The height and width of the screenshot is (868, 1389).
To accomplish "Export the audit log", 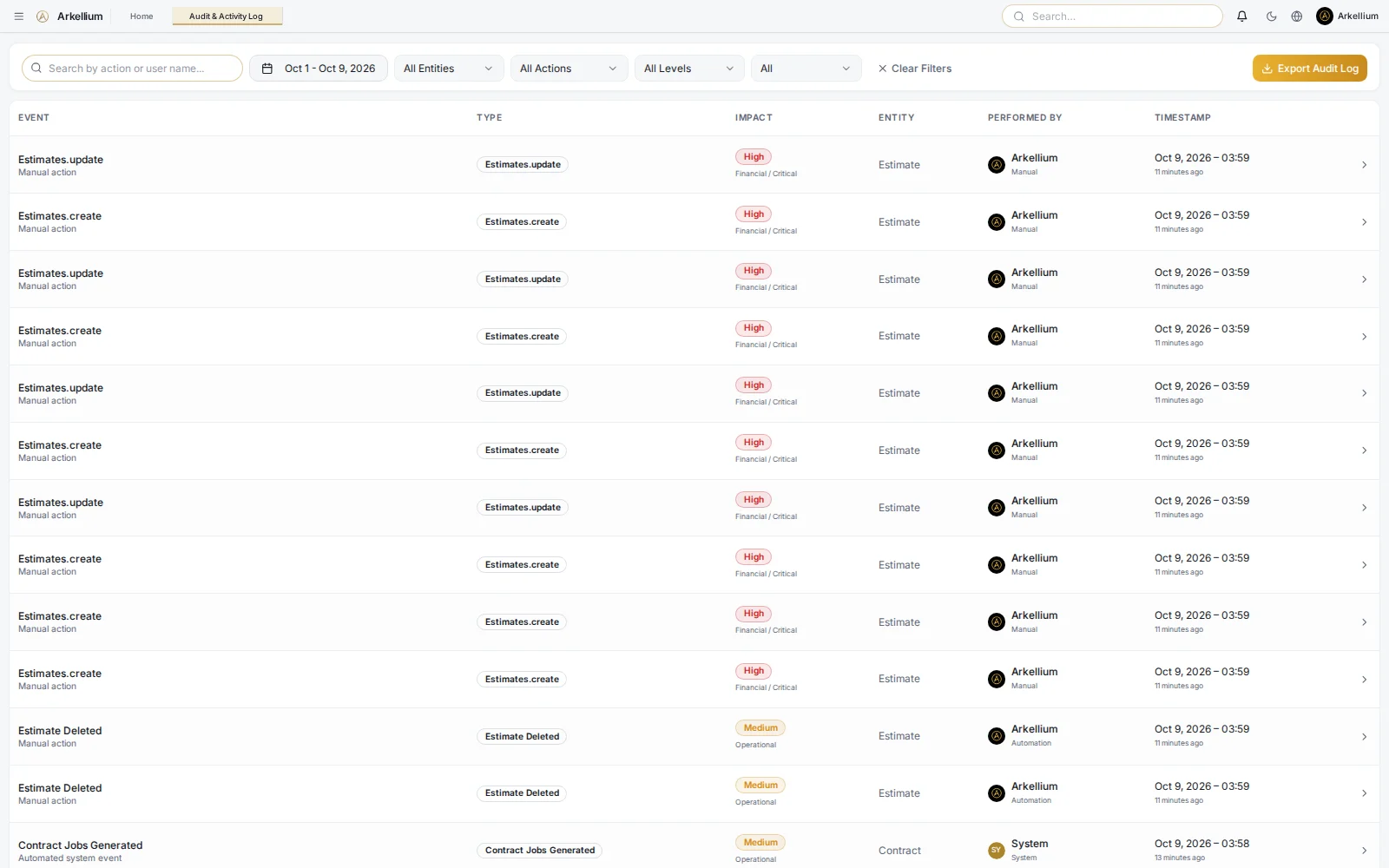I will (x=1310, y=69).
